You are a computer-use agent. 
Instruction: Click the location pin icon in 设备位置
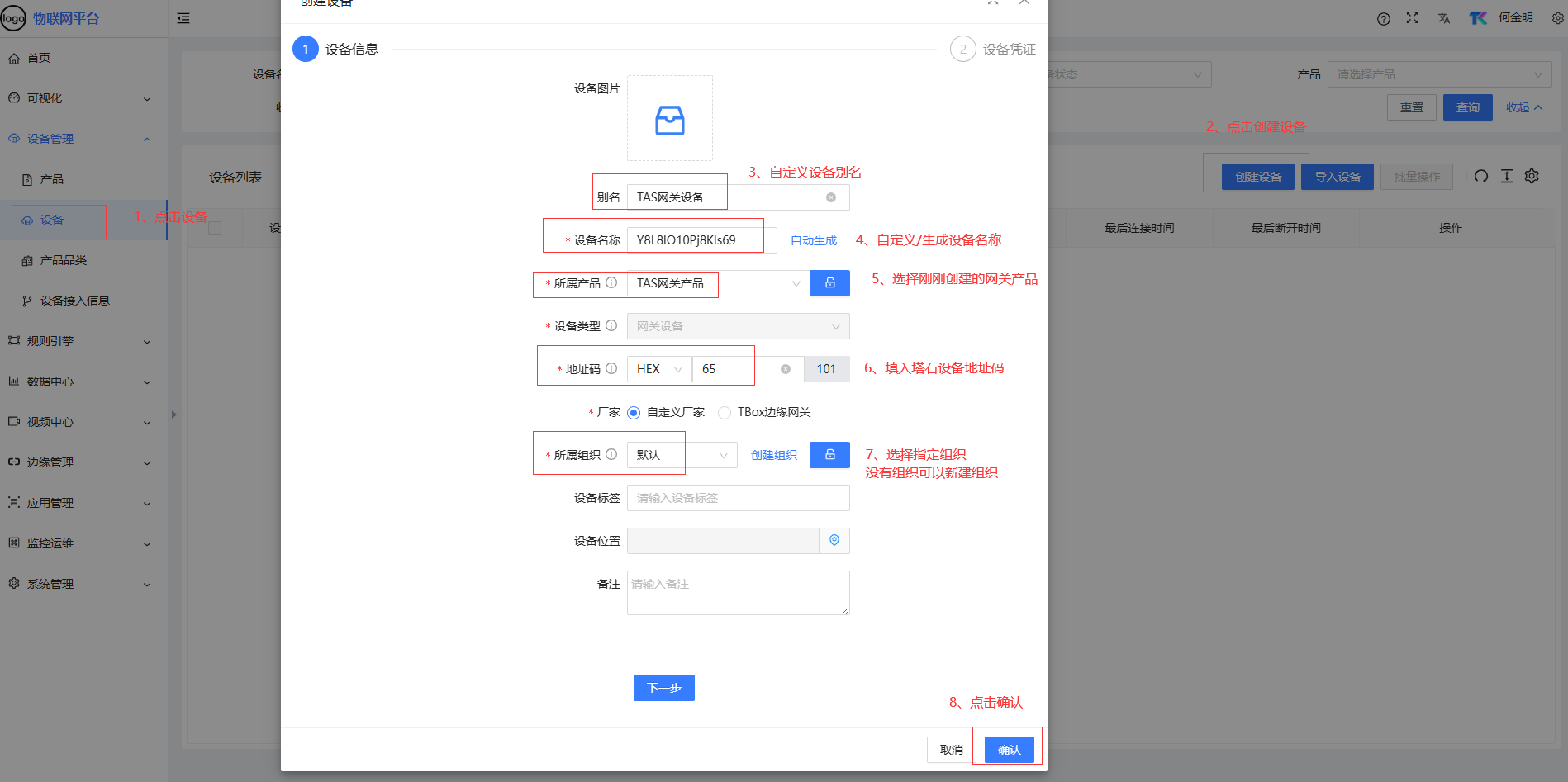(x=834, y=541)
